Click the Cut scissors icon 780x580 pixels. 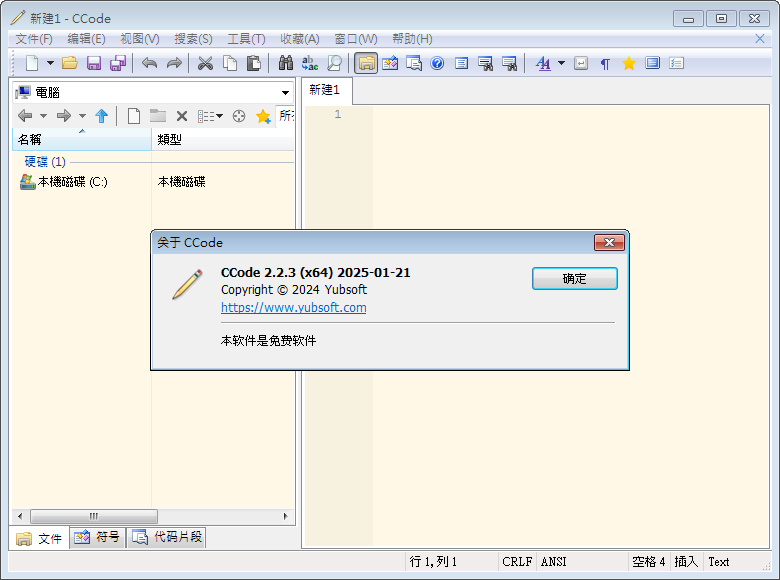click(x=205, y=63)
